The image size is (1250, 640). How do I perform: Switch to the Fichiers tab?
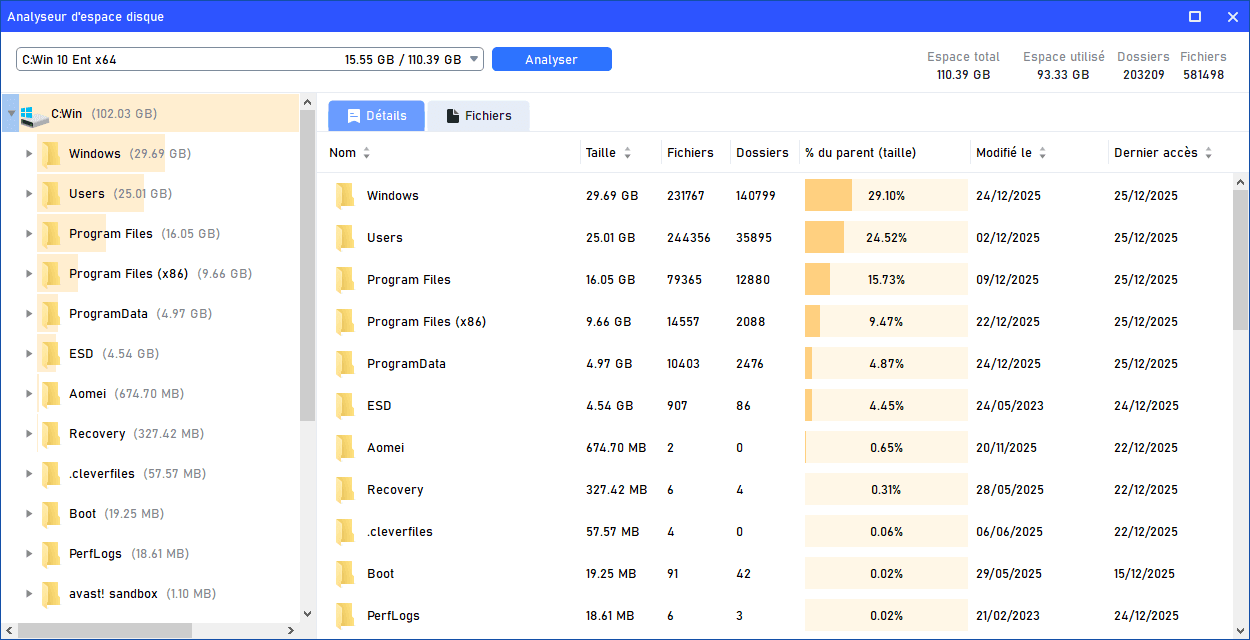(478, 116)
